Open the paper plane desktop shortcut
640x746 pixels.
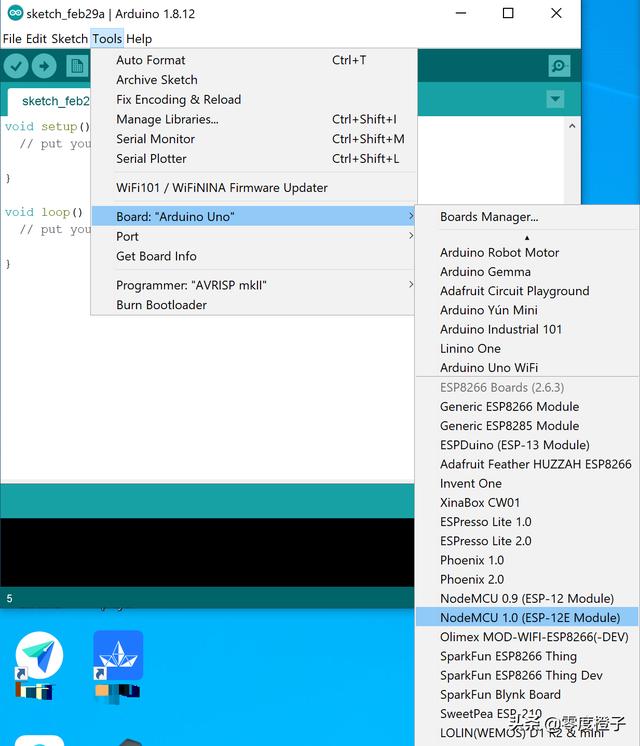[39, 656]
